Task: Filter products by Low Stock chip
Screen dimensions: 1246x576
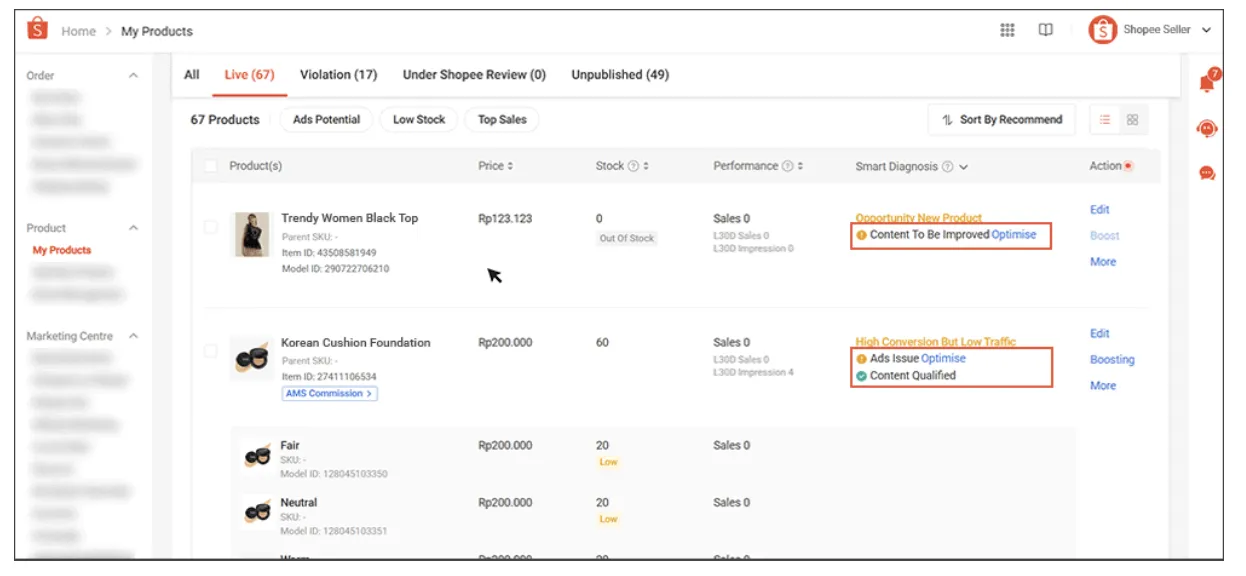Action: (418, 120)
